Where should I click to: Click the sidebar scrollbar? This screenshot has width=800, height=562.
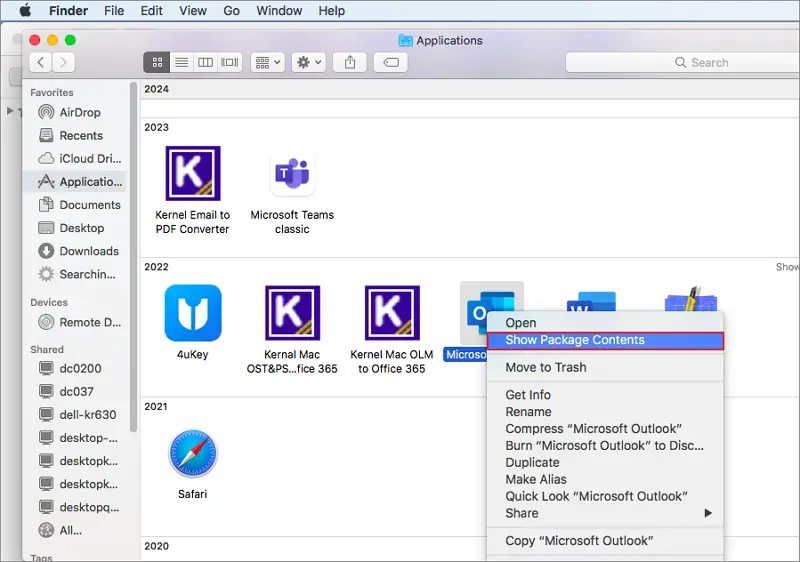pos(133,258)
